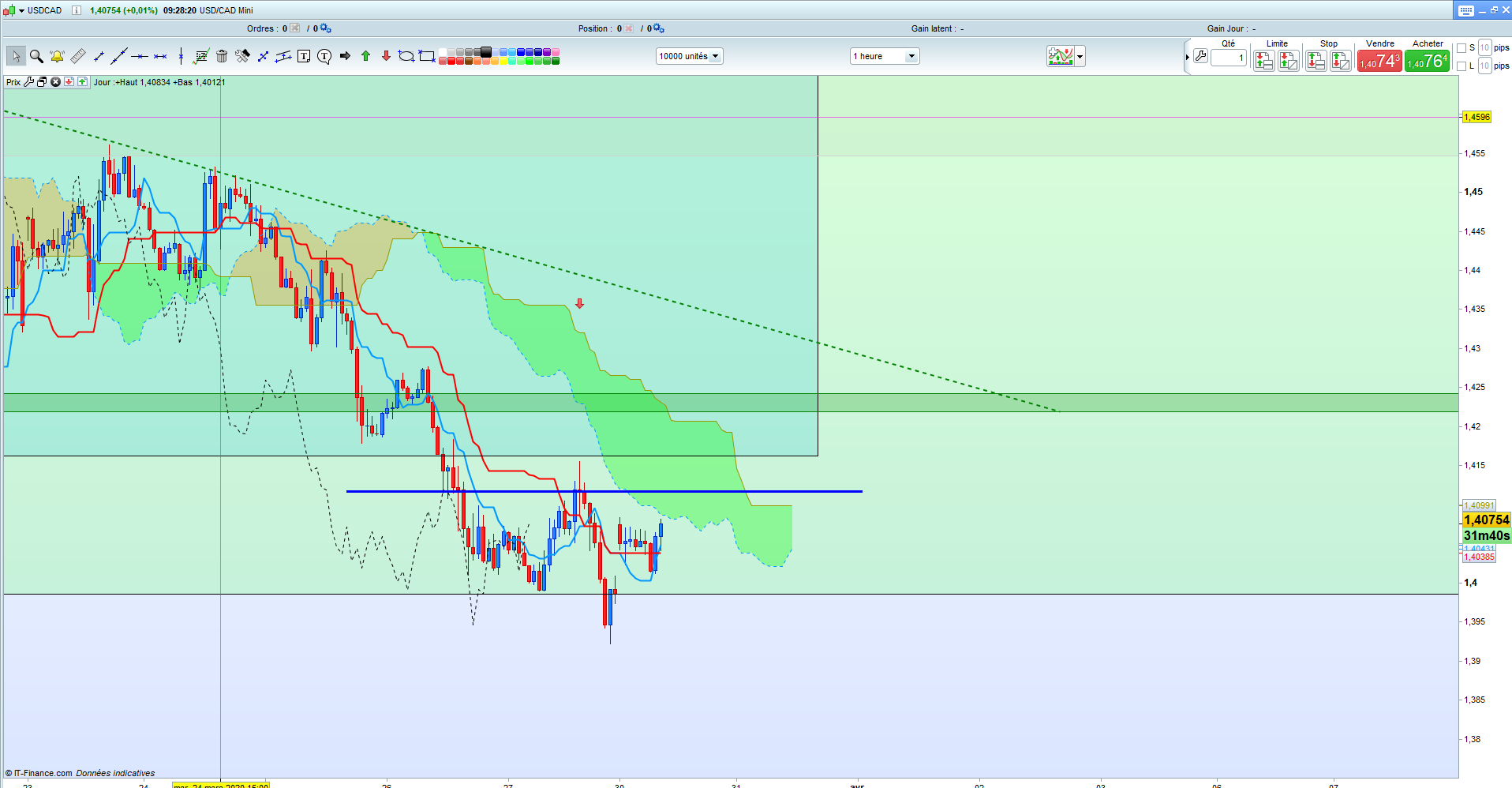1512x788 pixels.
Task: Click the Qté quantity input field
Action: (x=1228, y=58)
